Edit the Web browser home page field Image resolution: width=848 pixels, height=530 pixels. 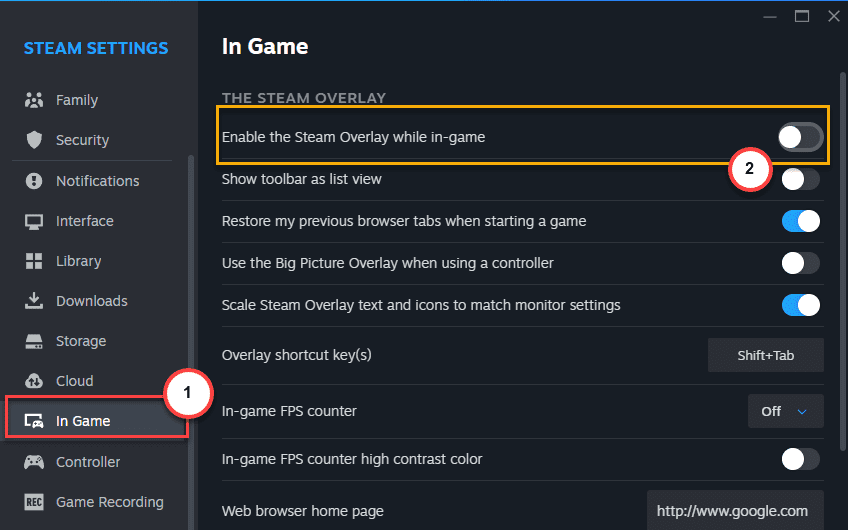point(735,511)
